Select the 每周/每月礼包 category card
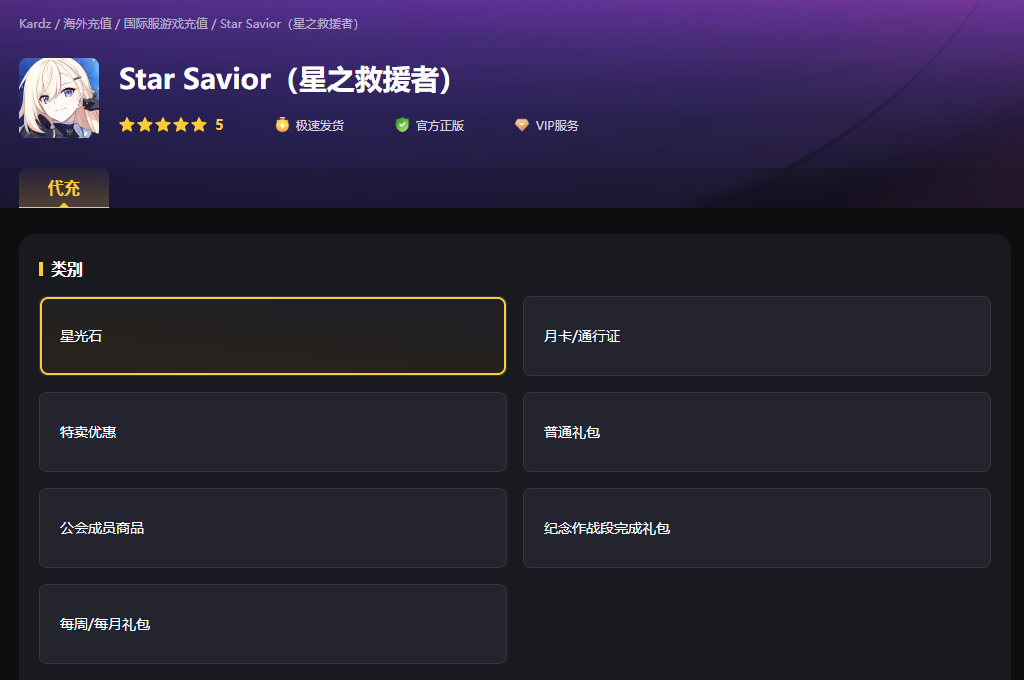Viewport: 1024px width, 680px height. pyautogui.click(x=272, y=624)
